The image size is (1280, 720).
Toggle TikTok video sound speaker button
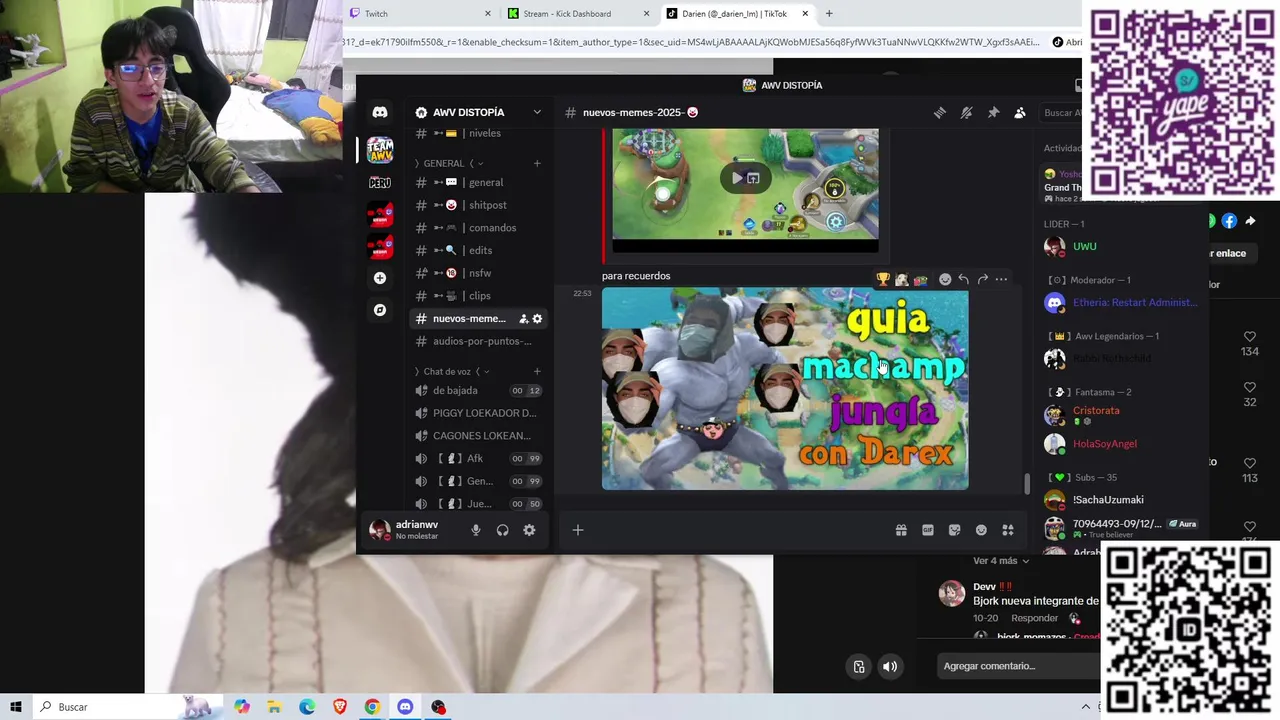pos(890,667)
